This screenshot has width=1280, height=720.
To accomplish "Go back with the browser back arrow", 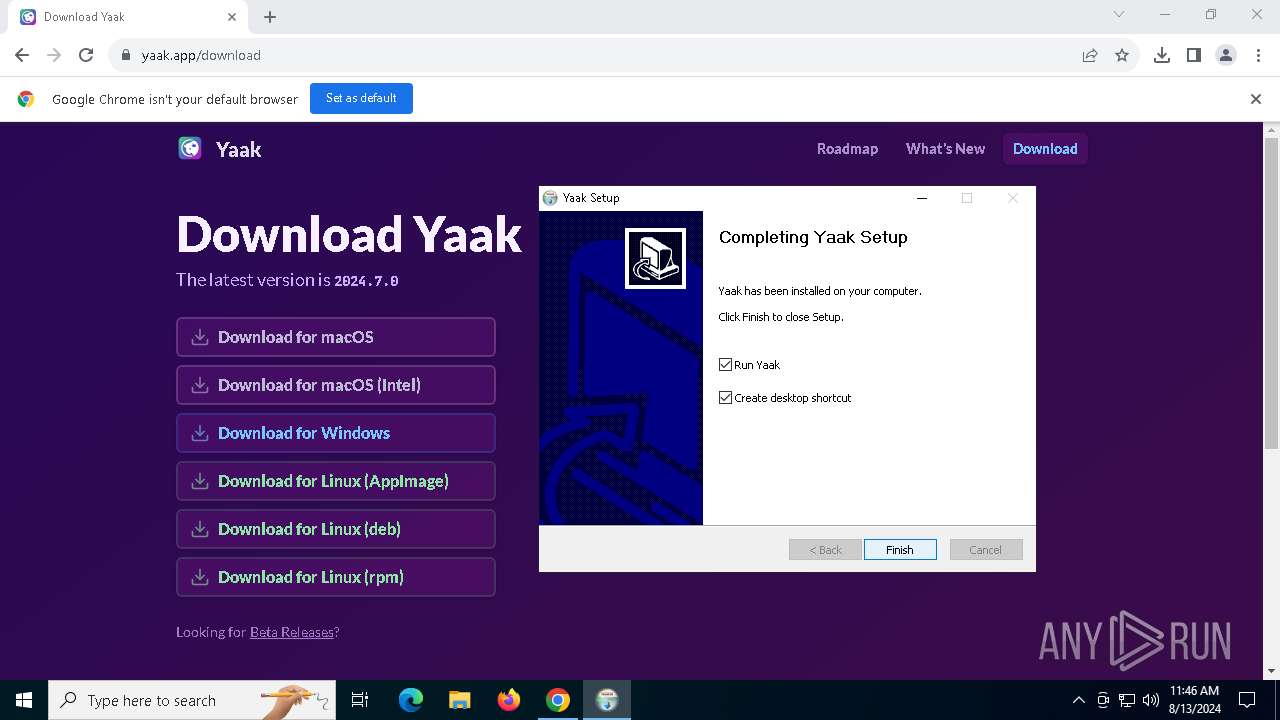I will tap(22, 55).
